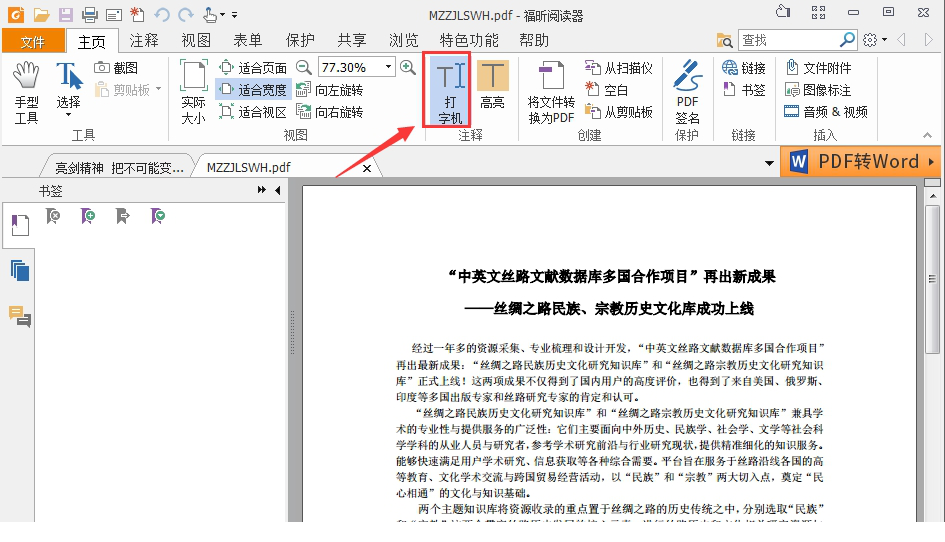Create a 空白 blank PDF

point(607,90)
